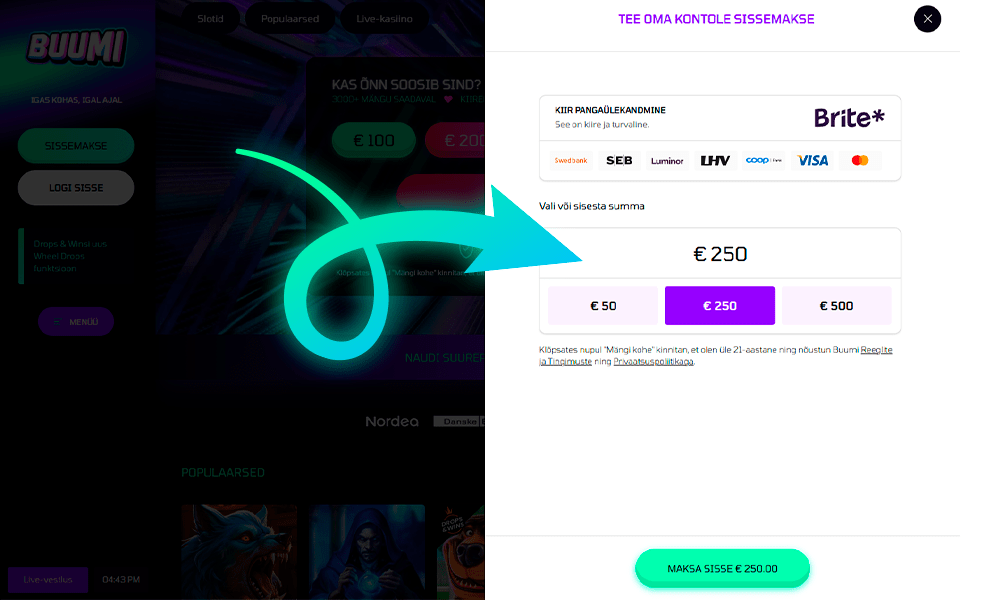Screen dimensions: 1000x600
Task: Pick the LHV bank icon
Action: pyautogui.click(x=715, y=160)
